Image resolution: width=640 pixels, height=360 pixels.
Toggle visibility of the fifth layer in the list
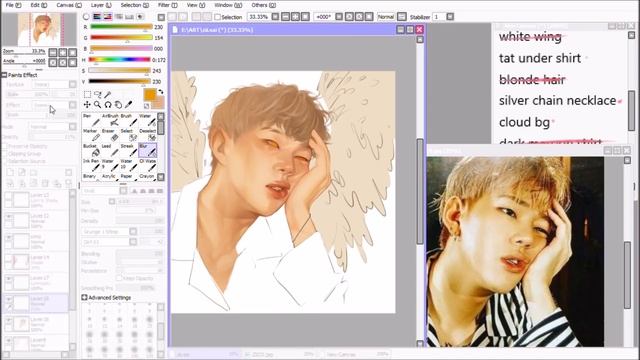pos(8,279)
